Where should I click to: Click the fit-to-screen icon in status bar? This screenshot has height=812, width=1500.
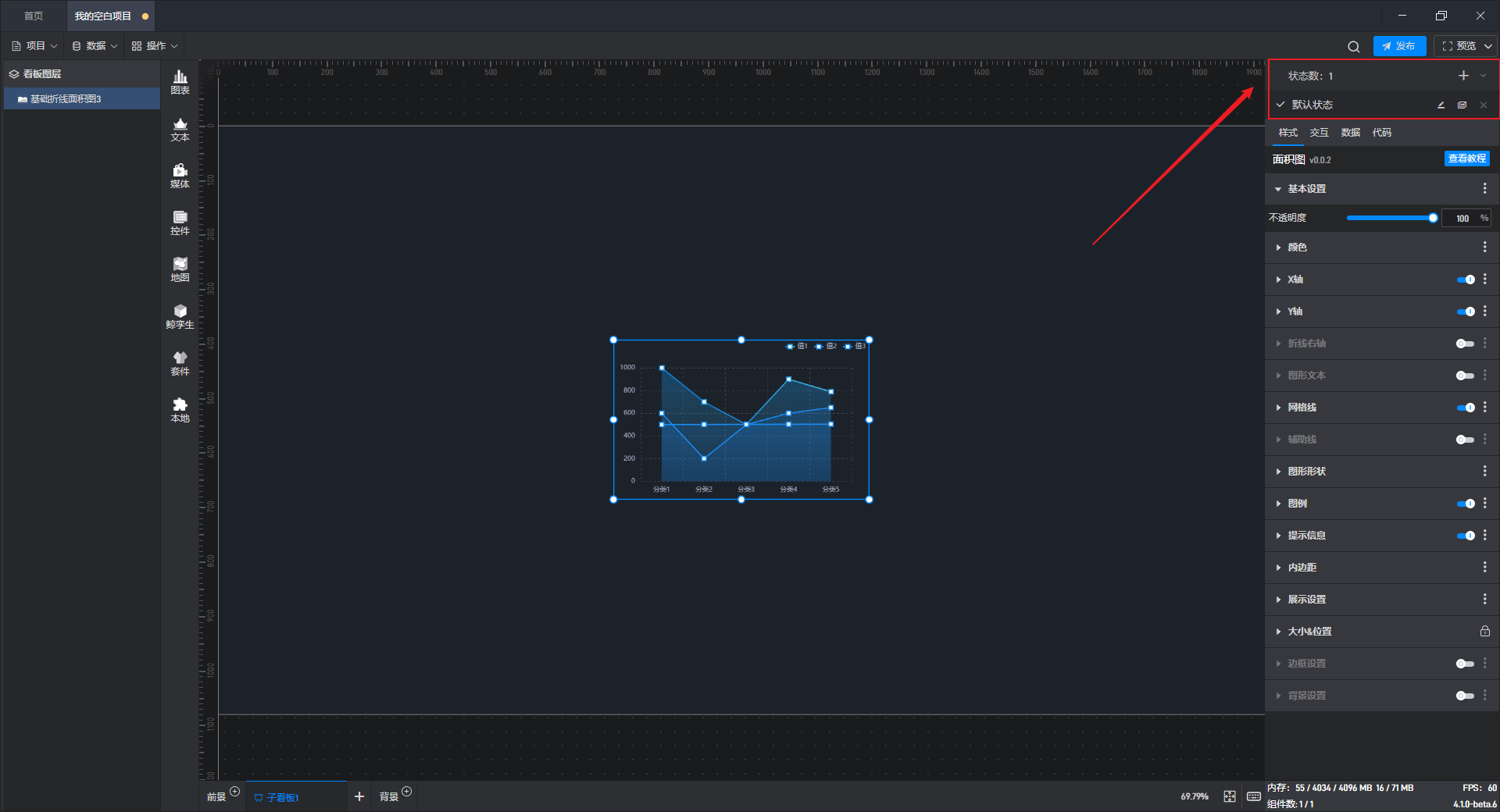(x=1230, y=796)
